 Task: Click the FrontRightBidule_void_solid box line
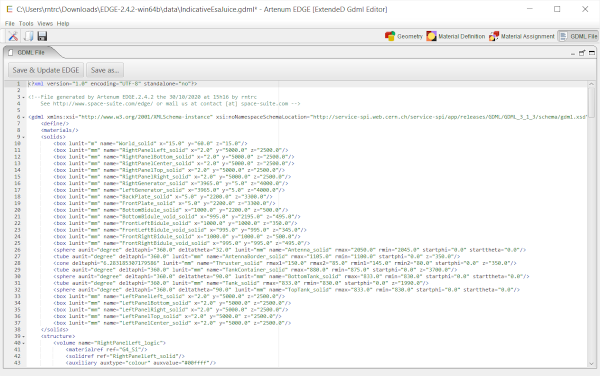[x=181, y=243]
